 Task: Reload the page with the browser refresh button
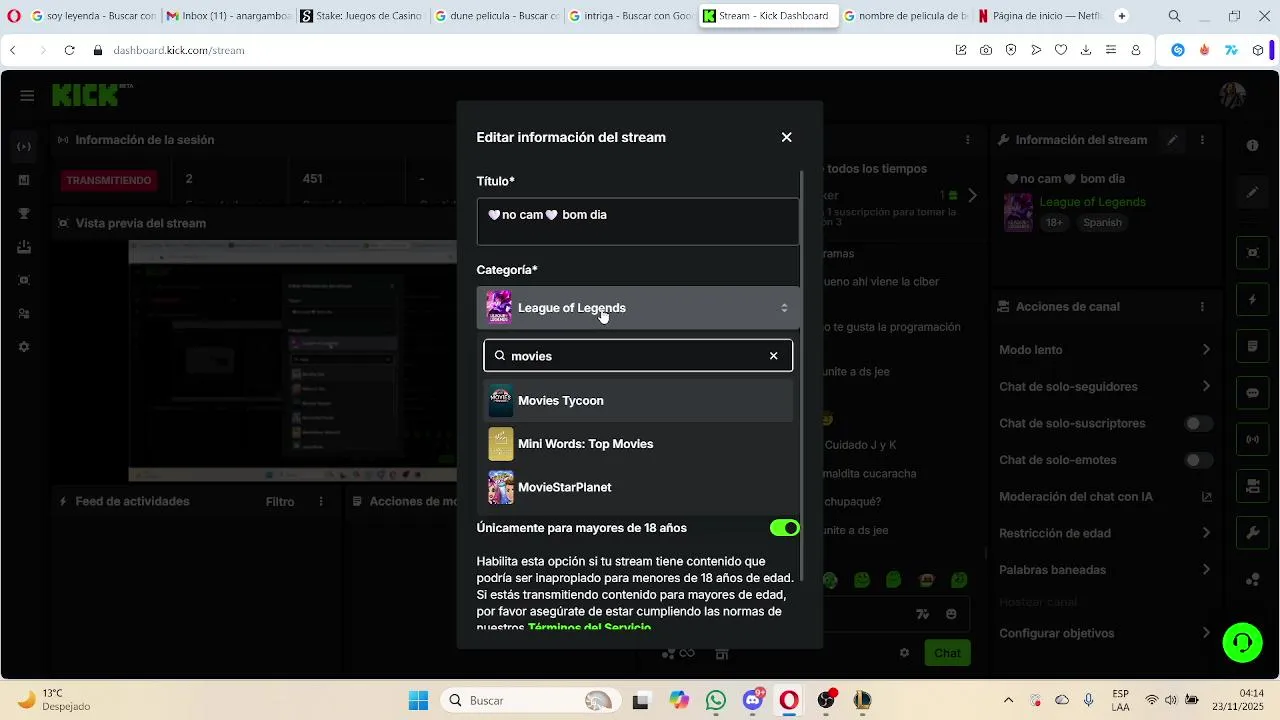(x=69, y=50)
